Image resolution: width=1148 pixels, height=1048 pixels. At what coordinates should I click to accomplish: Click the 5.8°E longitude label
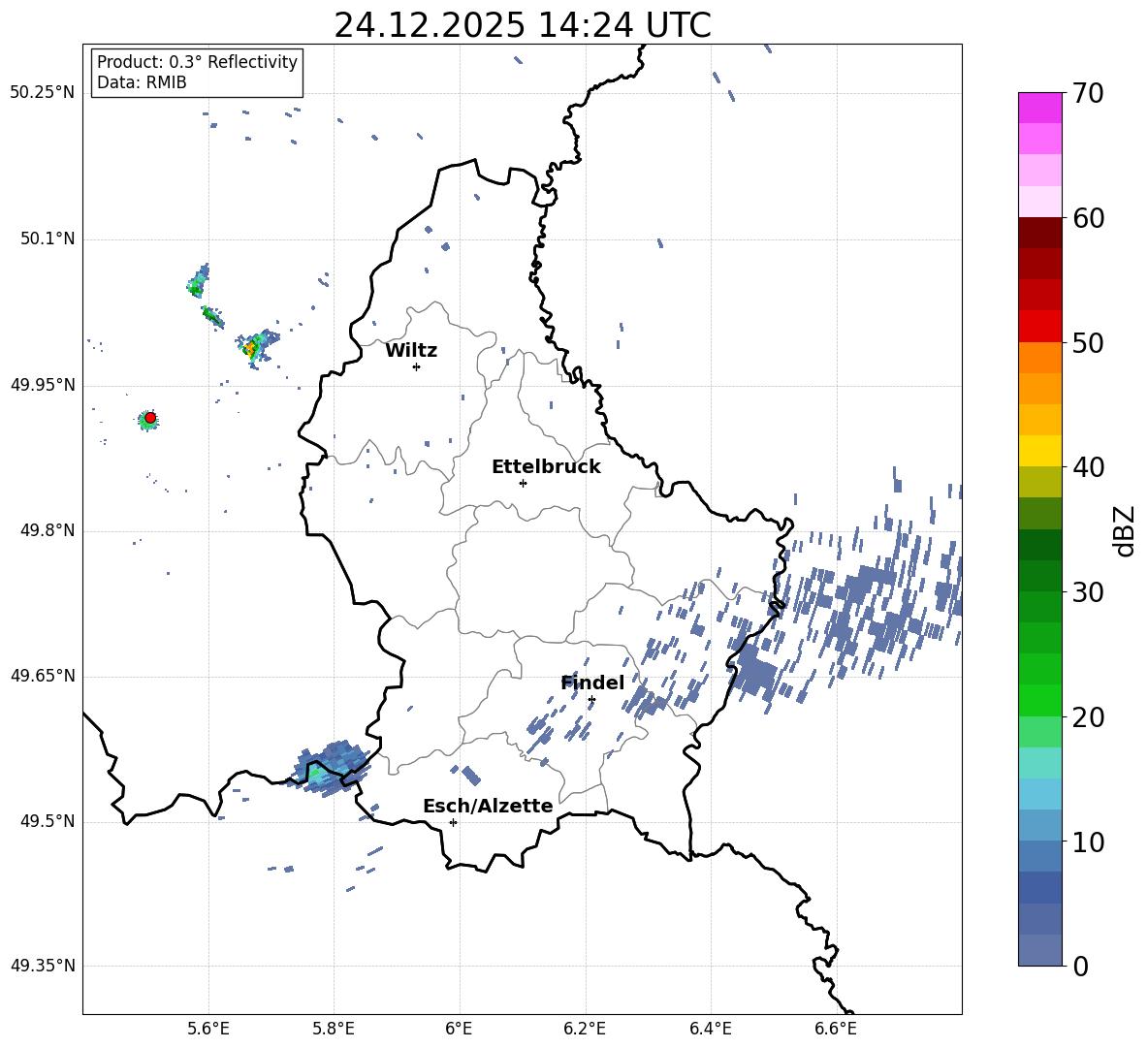click(334, 1029)
